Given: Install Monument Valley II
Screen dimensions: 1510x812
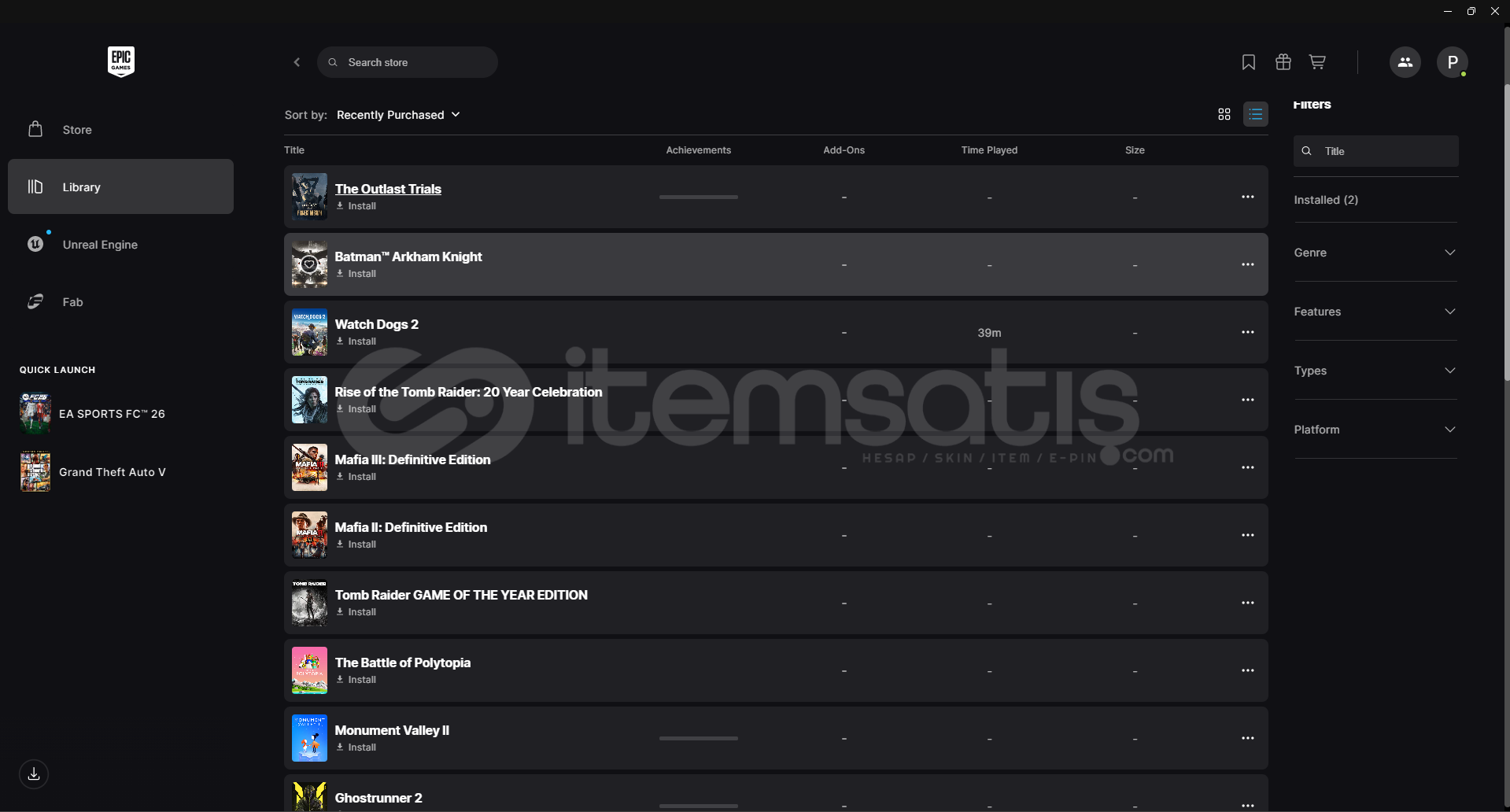Looking at the screenshot, I should [x=356, y=747].
